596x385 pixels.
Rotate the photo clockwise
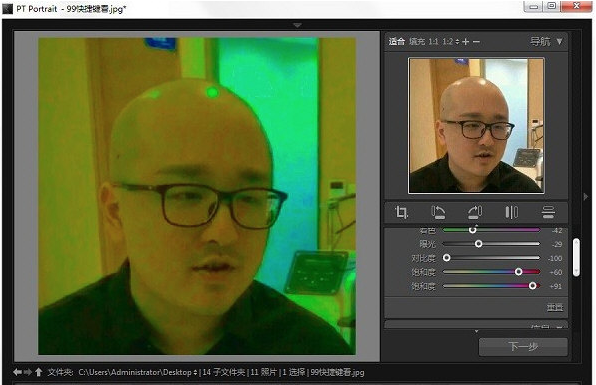coord(475,212)
